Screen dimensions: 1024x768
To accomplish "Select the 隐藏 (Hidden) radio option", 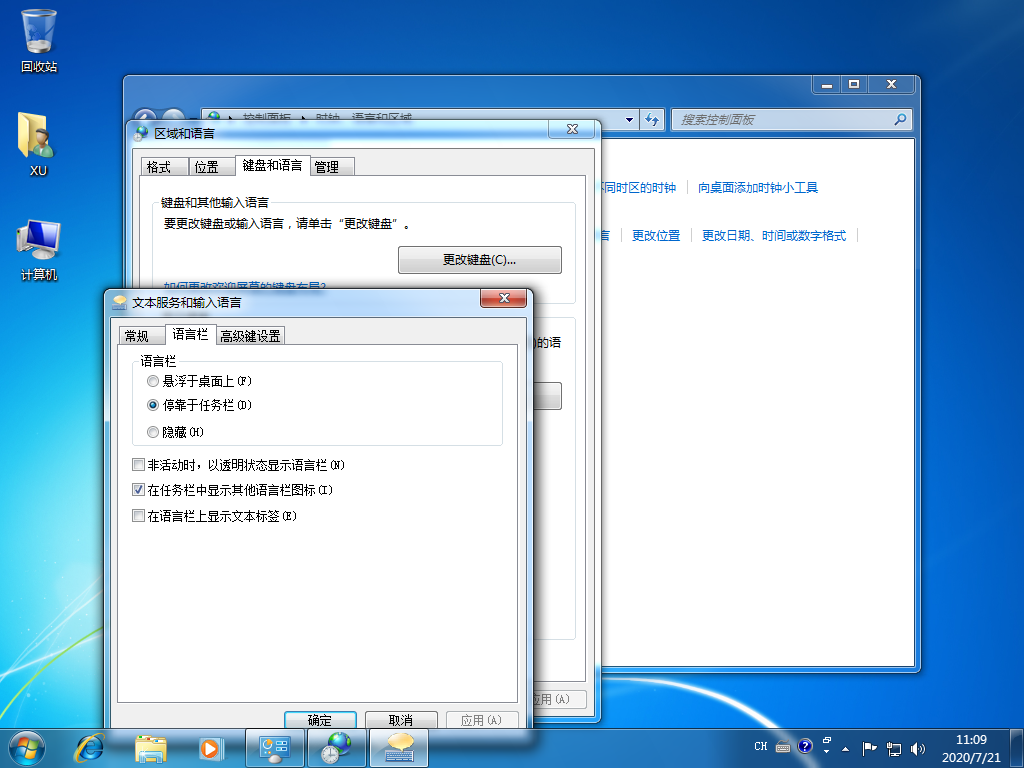I will 152,432.
